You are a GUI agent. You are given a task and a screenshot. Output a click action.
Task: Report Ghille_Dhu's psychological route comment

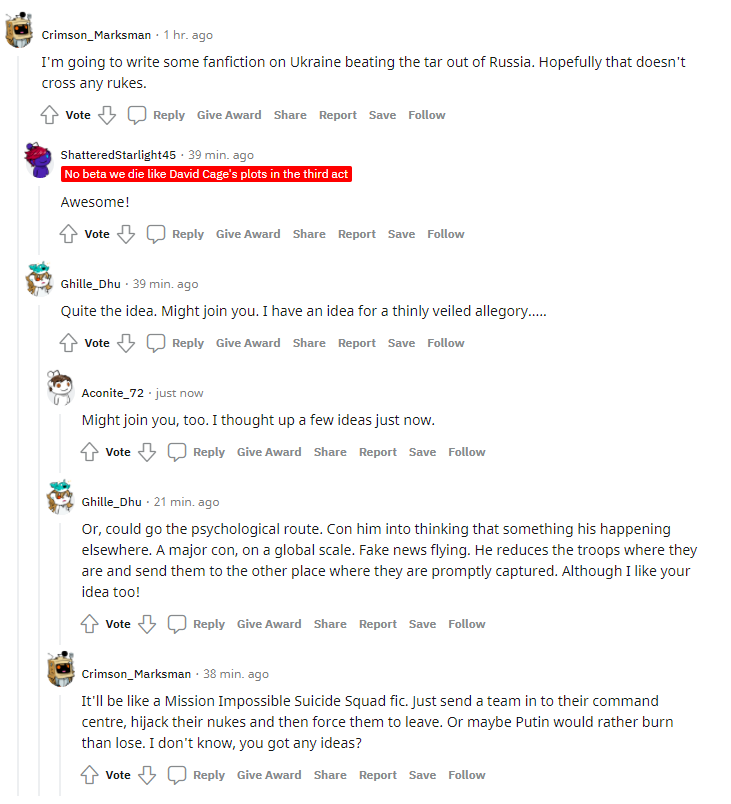(378, 624)
